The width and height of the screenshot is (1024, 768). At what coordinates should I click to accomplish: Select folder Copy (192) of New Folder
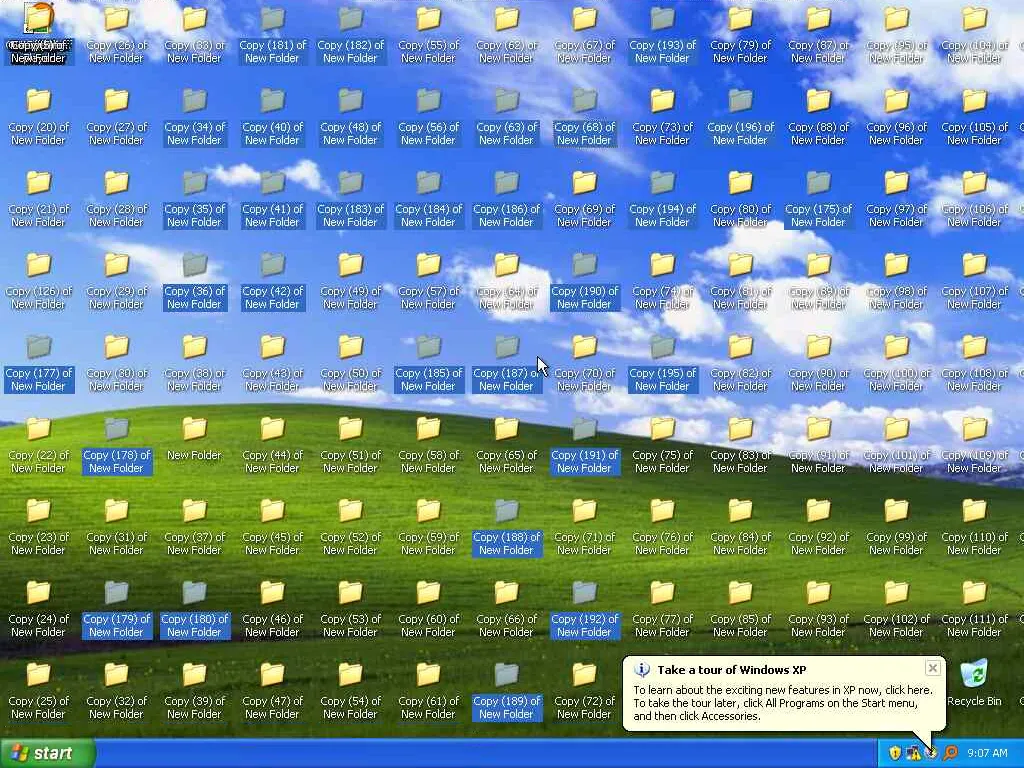[x=584, y=609]
